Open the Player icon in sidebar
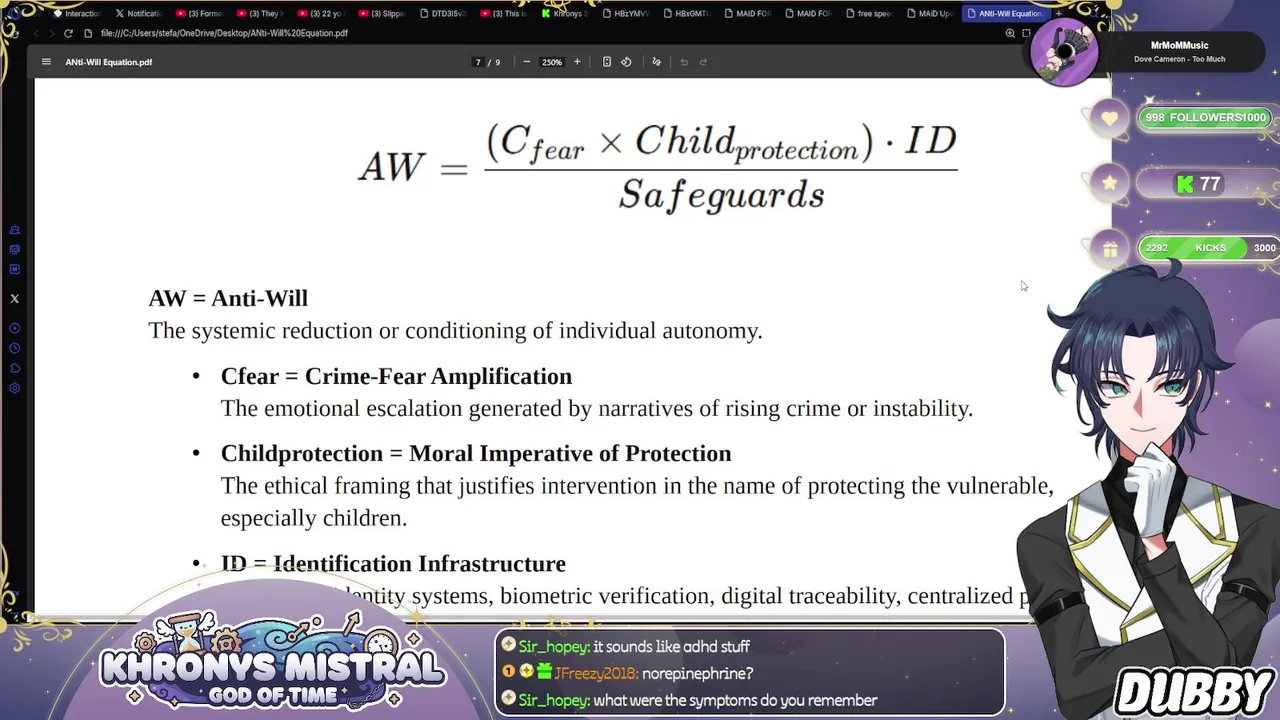1280x720 pixels. point(14,328)
